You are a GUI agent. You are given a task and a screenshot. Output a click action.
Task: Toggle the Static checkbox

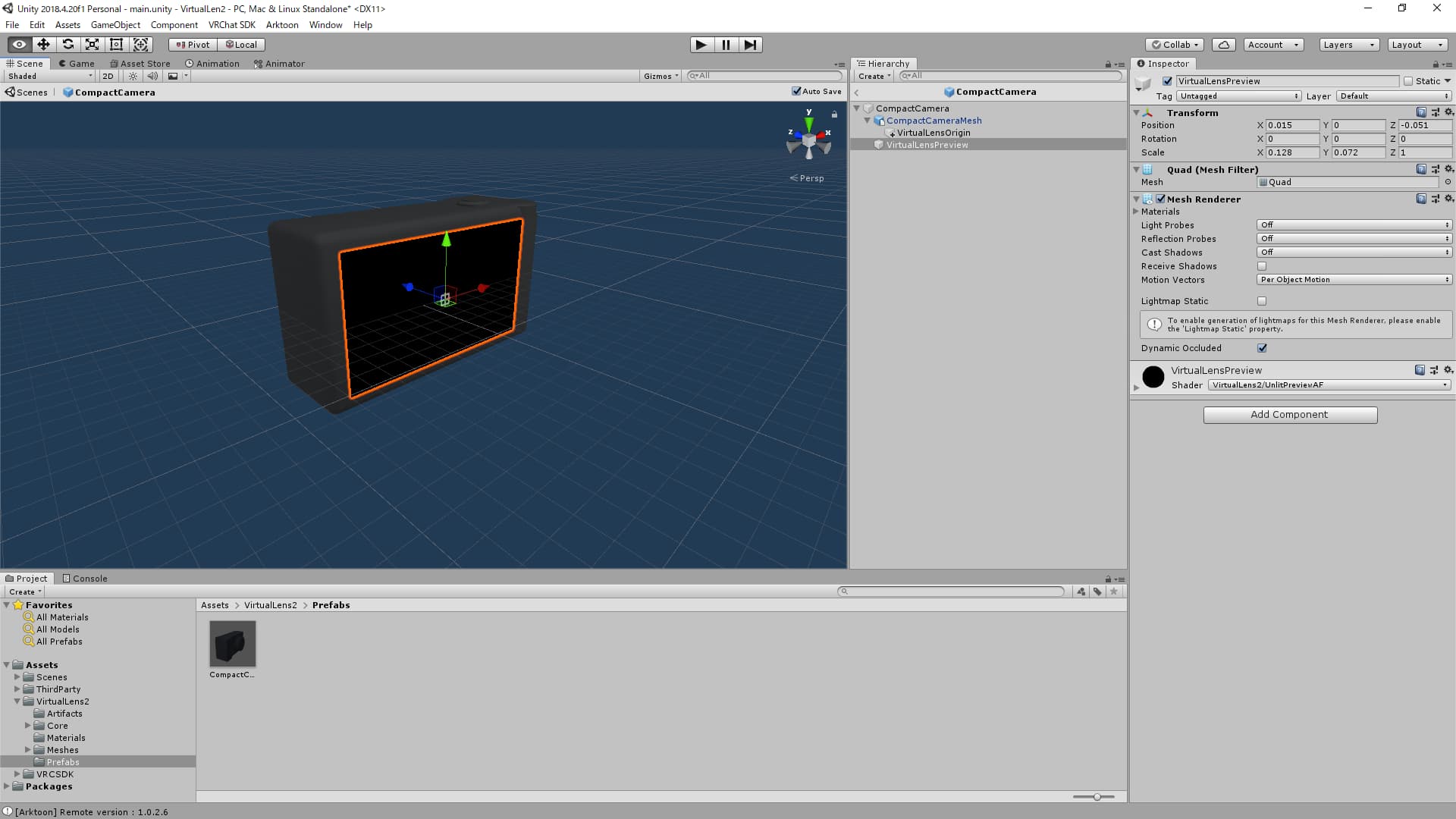[x=1408, y=81]
